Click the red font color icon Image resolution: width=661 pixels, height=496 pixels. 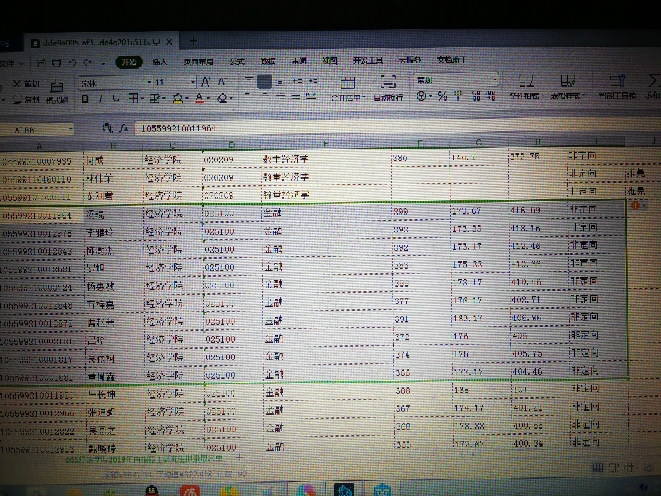point(199,99)
